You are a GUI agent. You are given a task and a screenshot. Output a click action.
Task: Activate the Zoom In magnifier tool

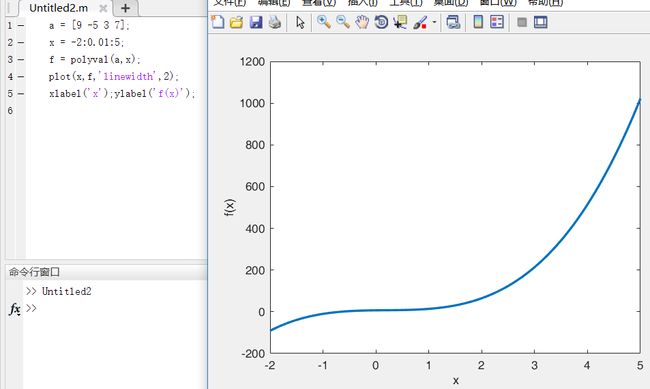[323, 22]
